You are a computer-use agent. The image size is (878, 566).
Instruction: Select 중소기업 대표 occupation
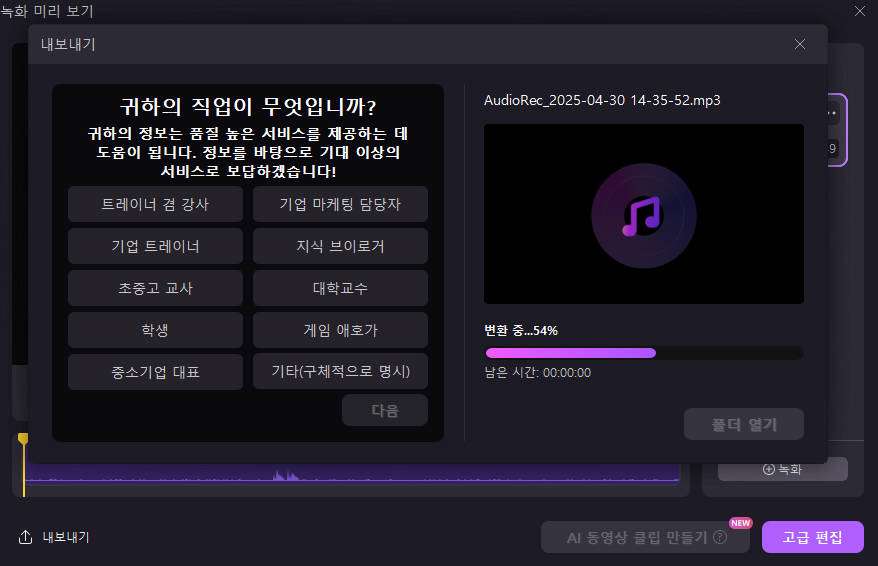click(155, 372)
